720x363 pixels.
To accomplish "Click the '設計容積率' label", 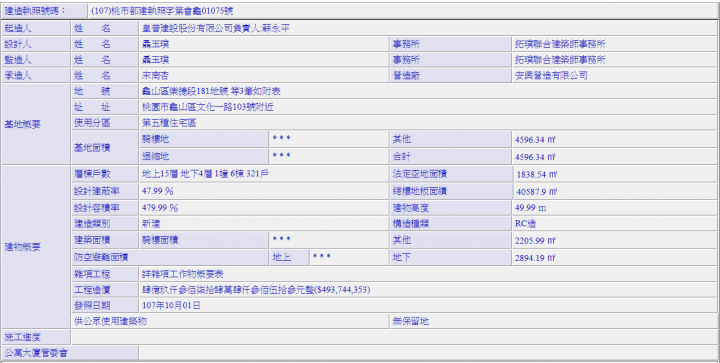I will pyautogui.click(x=96, y=208).
